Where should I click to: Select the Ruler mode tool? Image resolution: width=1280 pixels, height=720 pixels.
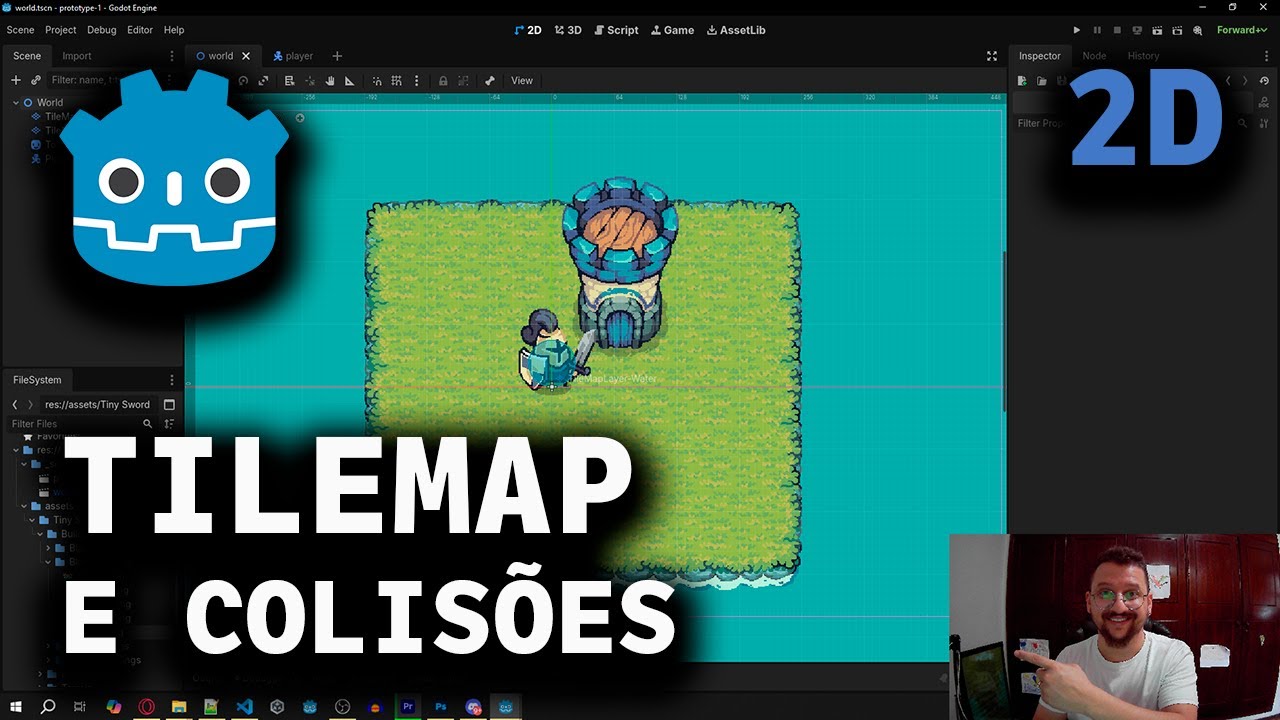click(x=349, y=81)
